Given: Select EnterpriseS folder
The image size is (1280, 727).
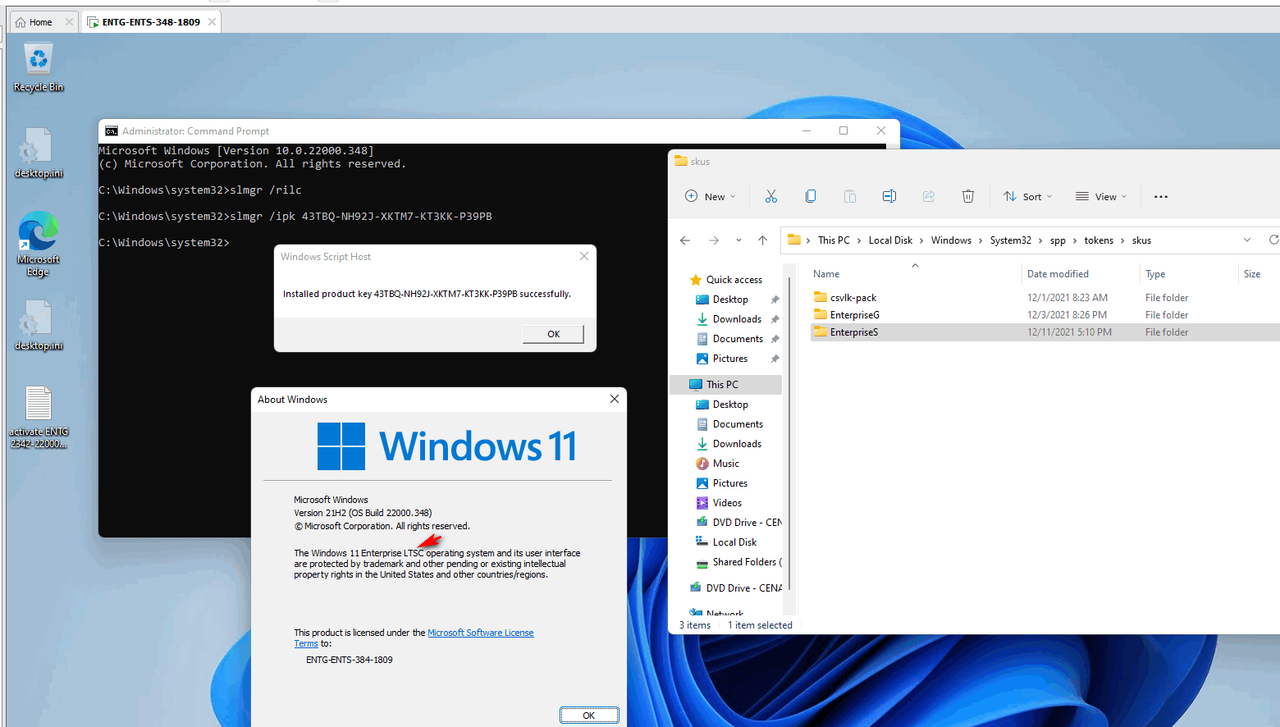Looking at the screenshot, I should coord(854,332).
